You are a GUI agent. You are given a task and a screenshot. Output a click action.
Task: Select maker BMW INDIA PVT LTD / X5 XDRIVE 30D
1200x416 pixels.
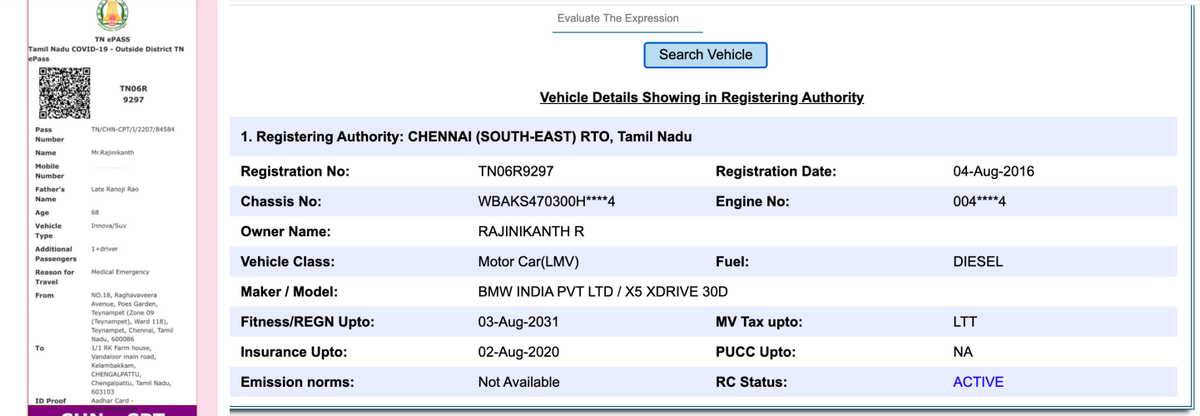click(603, 292)
